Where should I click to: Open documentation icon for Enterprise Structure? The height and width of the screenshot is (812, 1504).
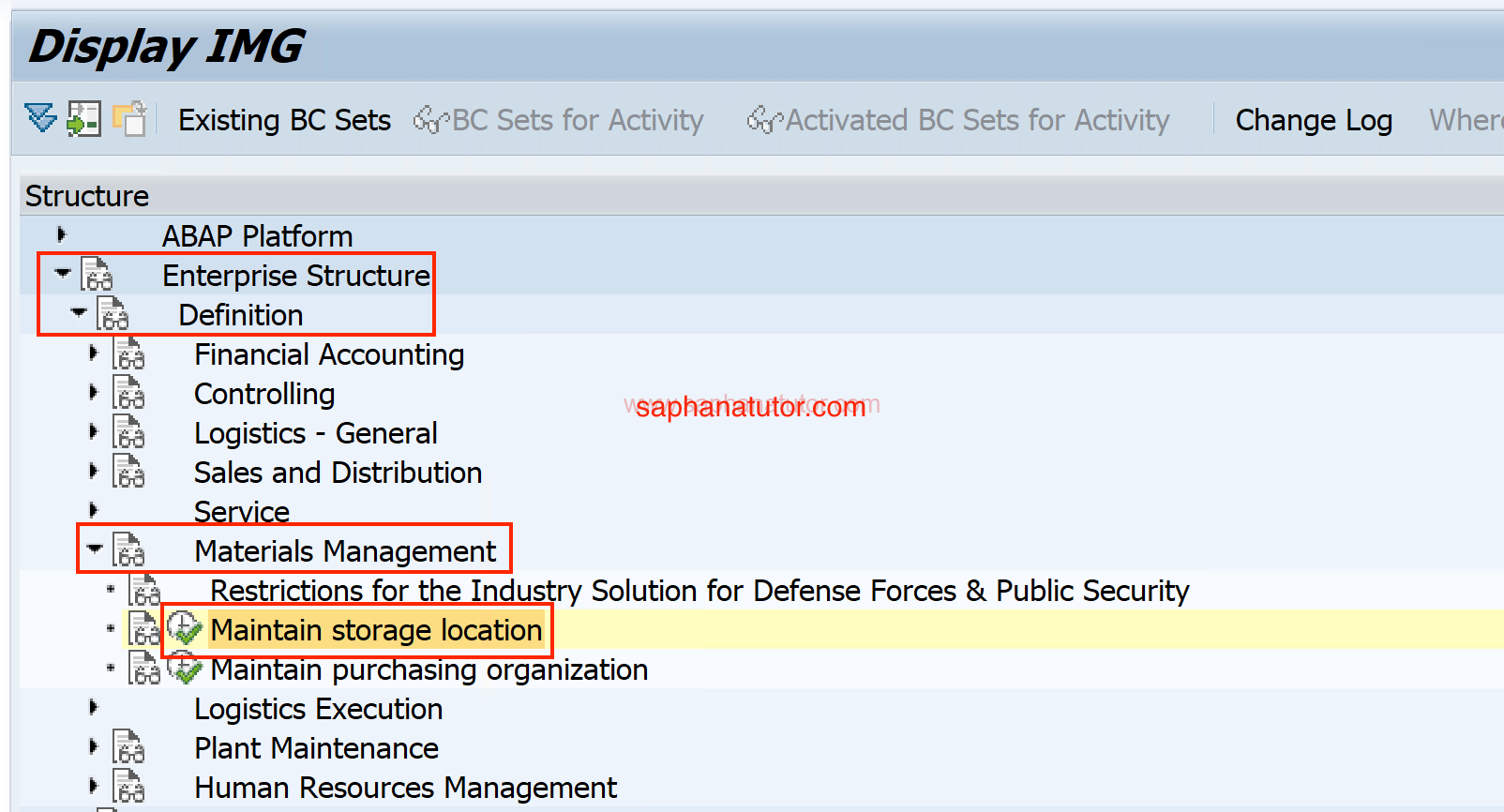[x=97, y=275]
